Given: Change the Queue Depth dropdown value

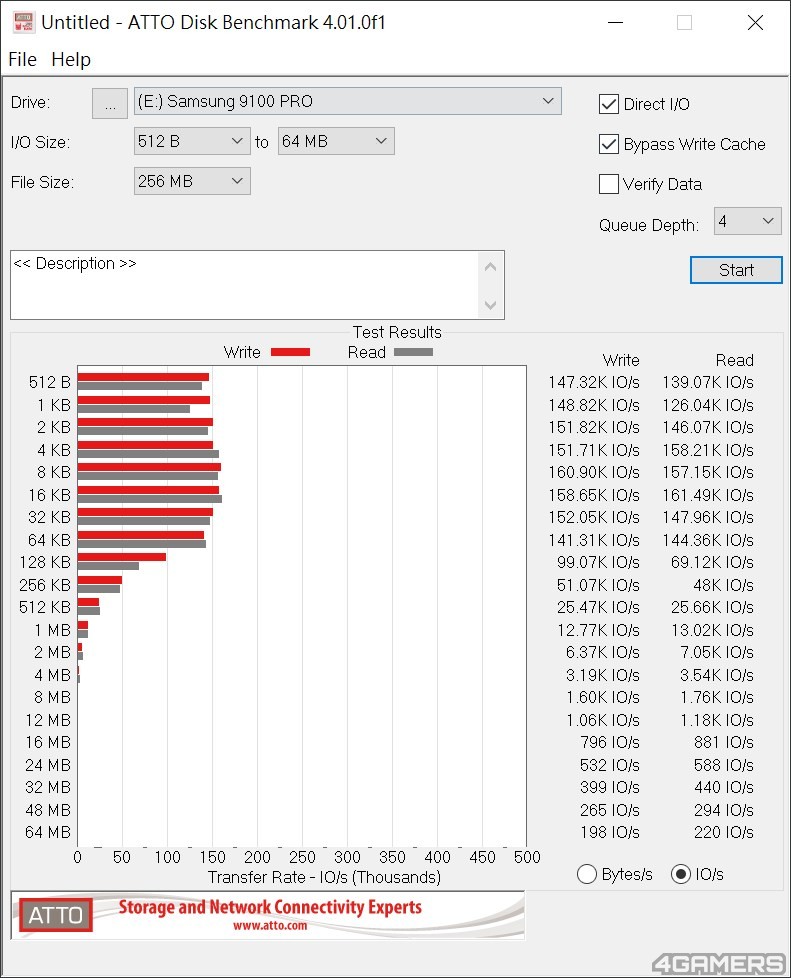Looking at the screenshot, I should pyautogui.click(x=747, y=221).
